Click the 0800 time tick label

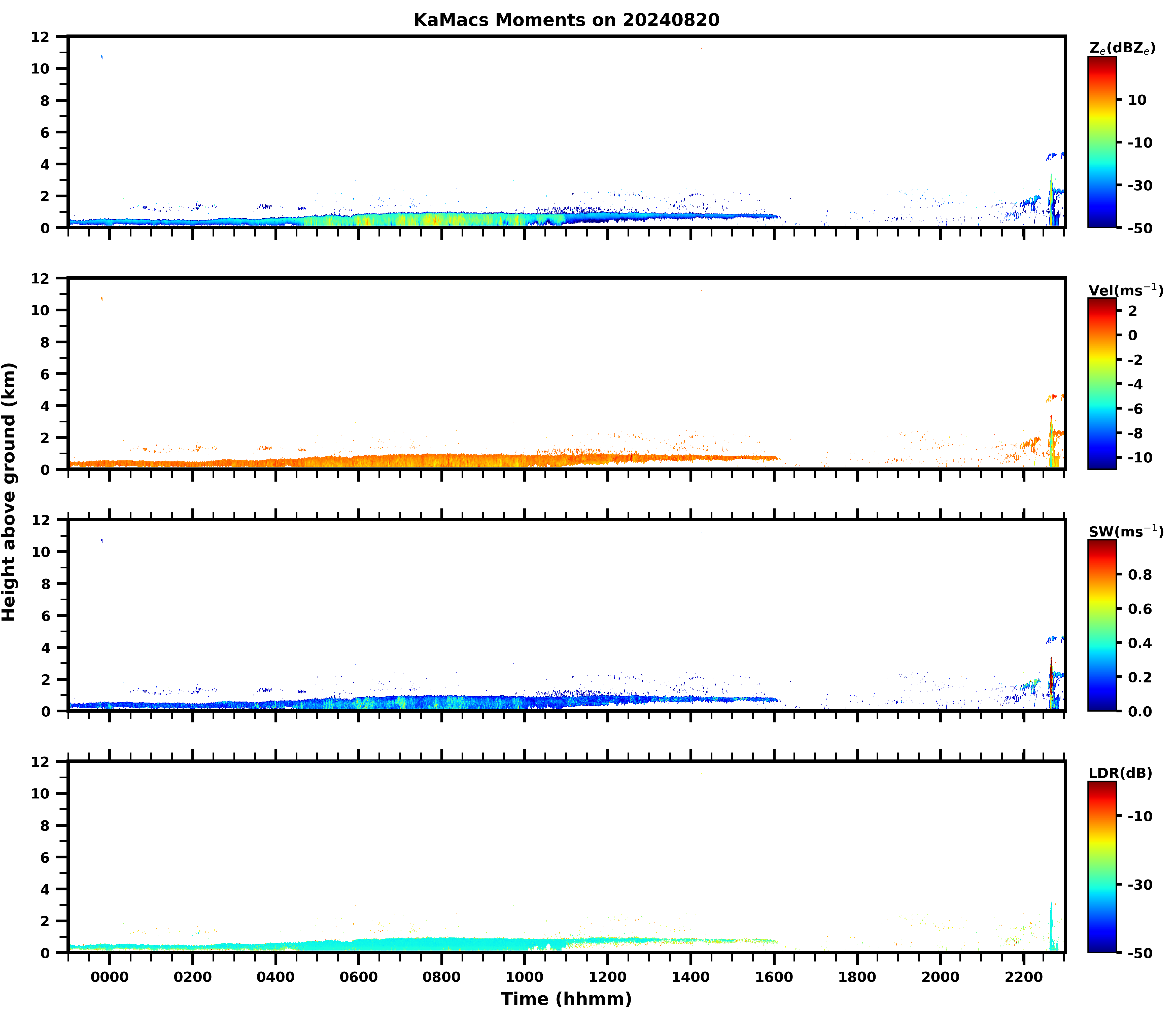[x=441, y=977]
